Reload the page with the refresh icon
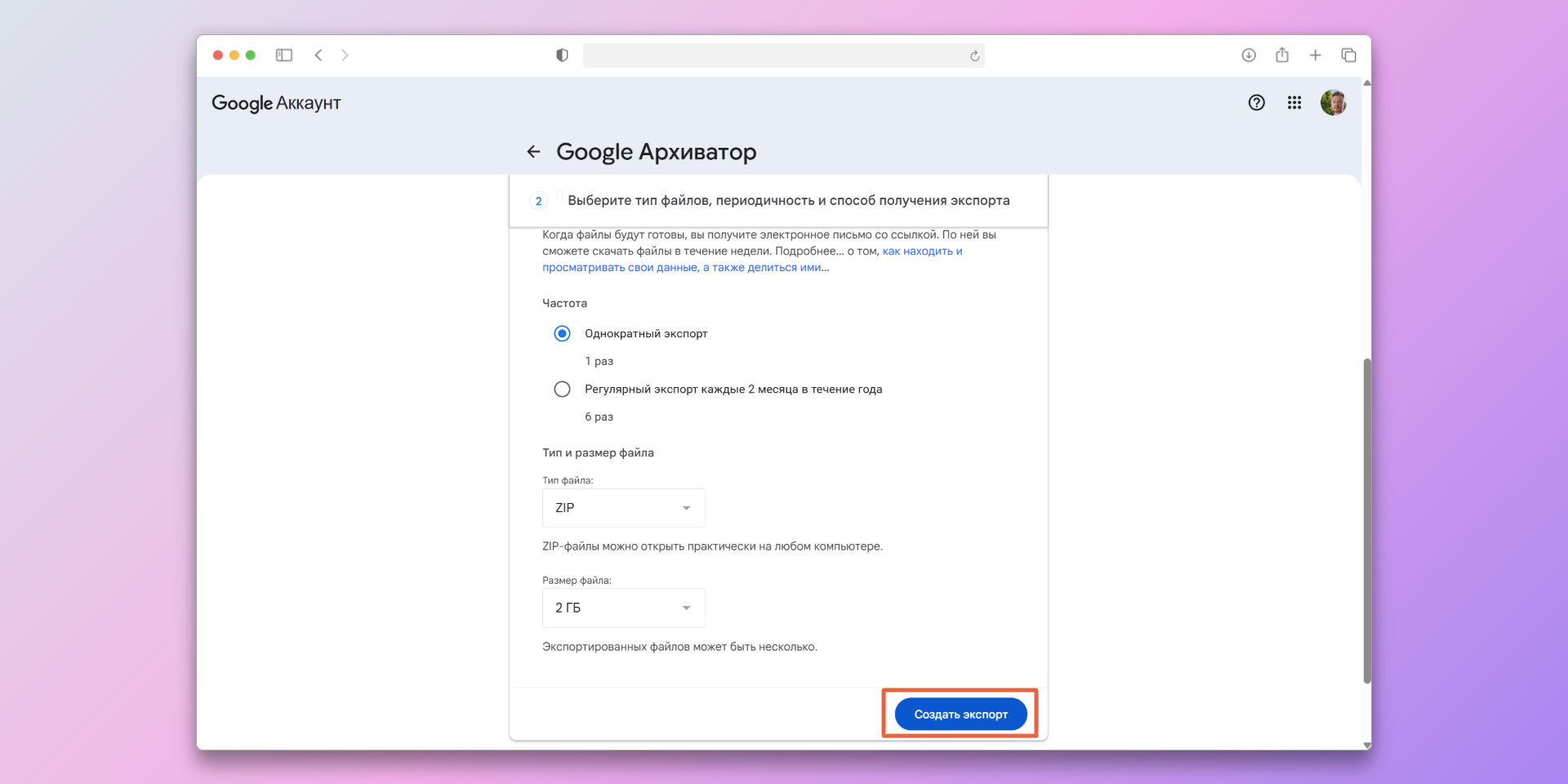Image resolution: width=1568 pixels, height=784 pixels. coord(974,56)
